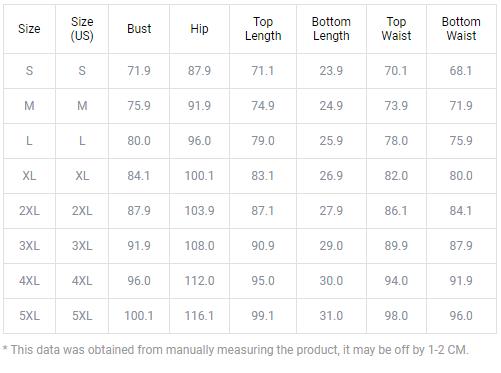Click the Bottom Waist value 96.0
The image size is (501, 373).
click(x=461, y=315)
